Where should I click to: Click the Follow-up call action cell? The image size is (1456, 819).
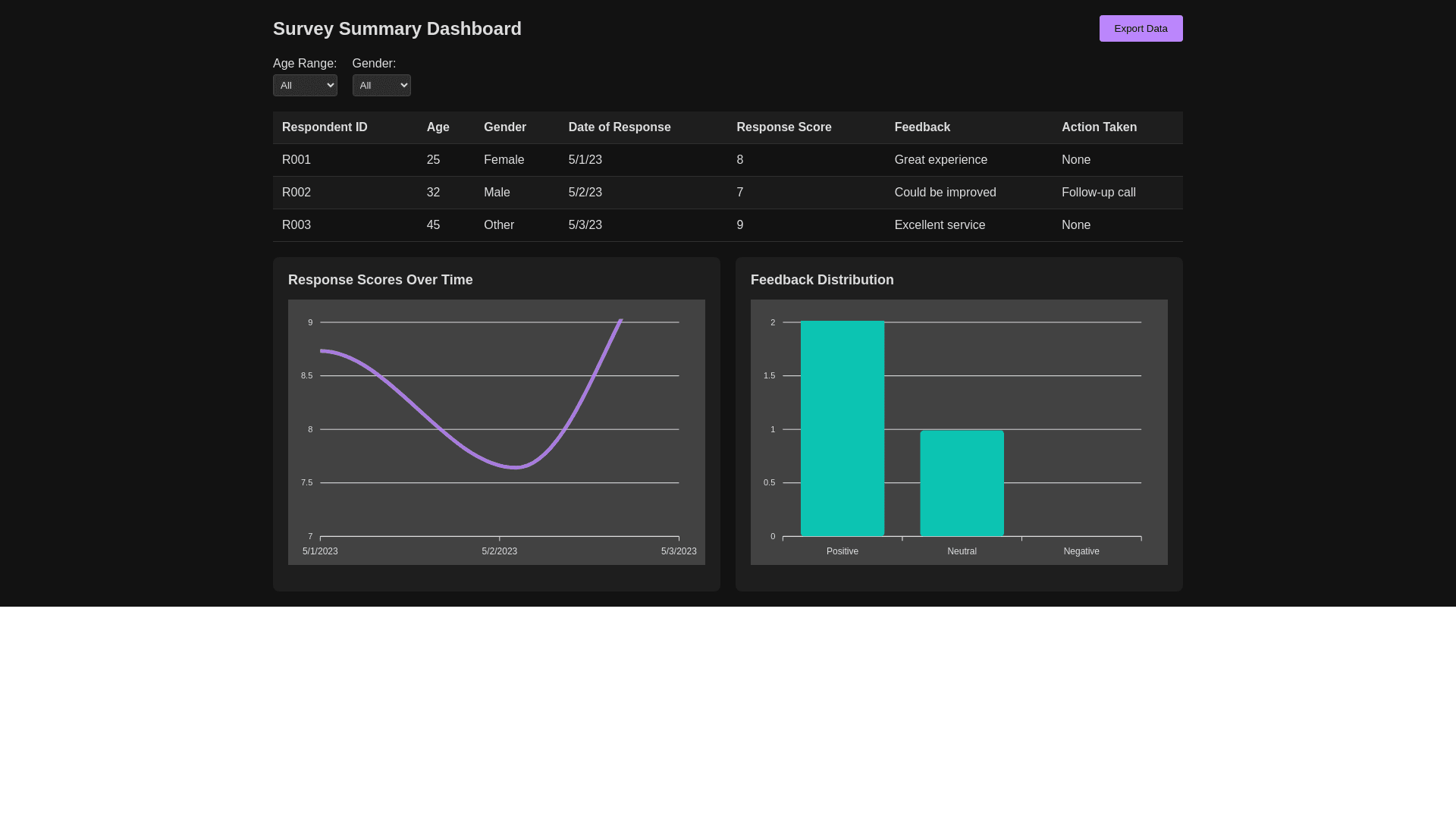click(1098, 193)
